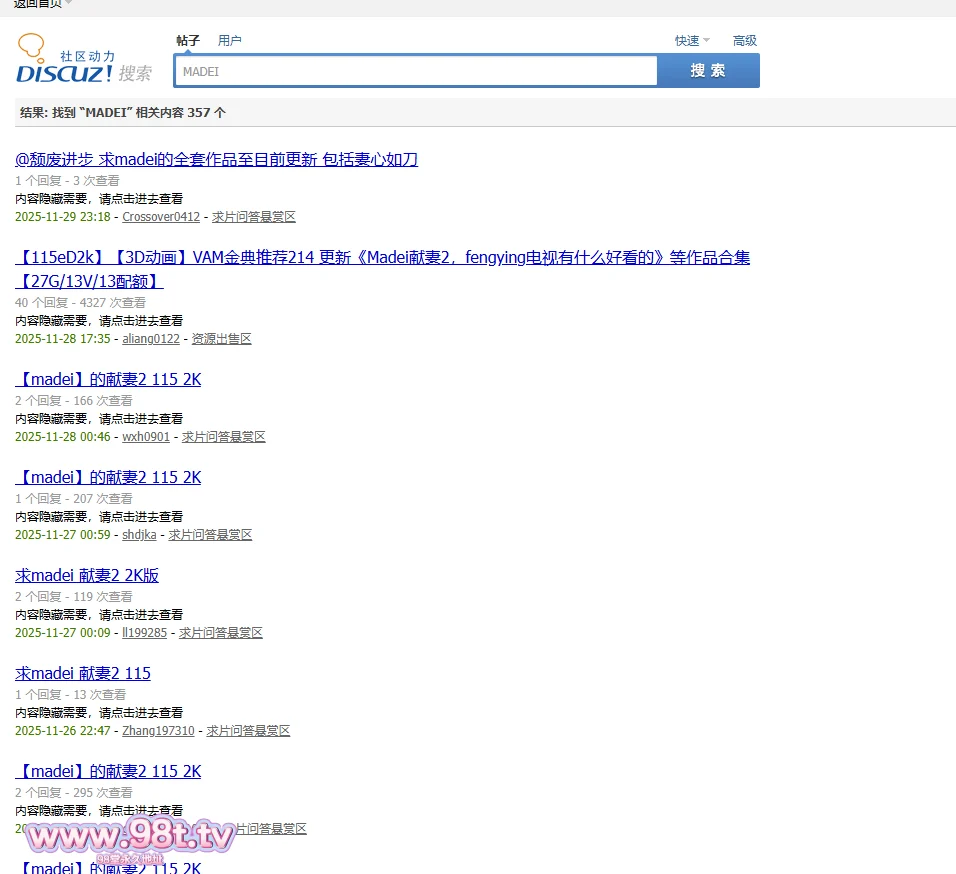The height and width of the screenshot is (874, 956).
Task: Open user profile Crossover0412
Action: (161, 217)
